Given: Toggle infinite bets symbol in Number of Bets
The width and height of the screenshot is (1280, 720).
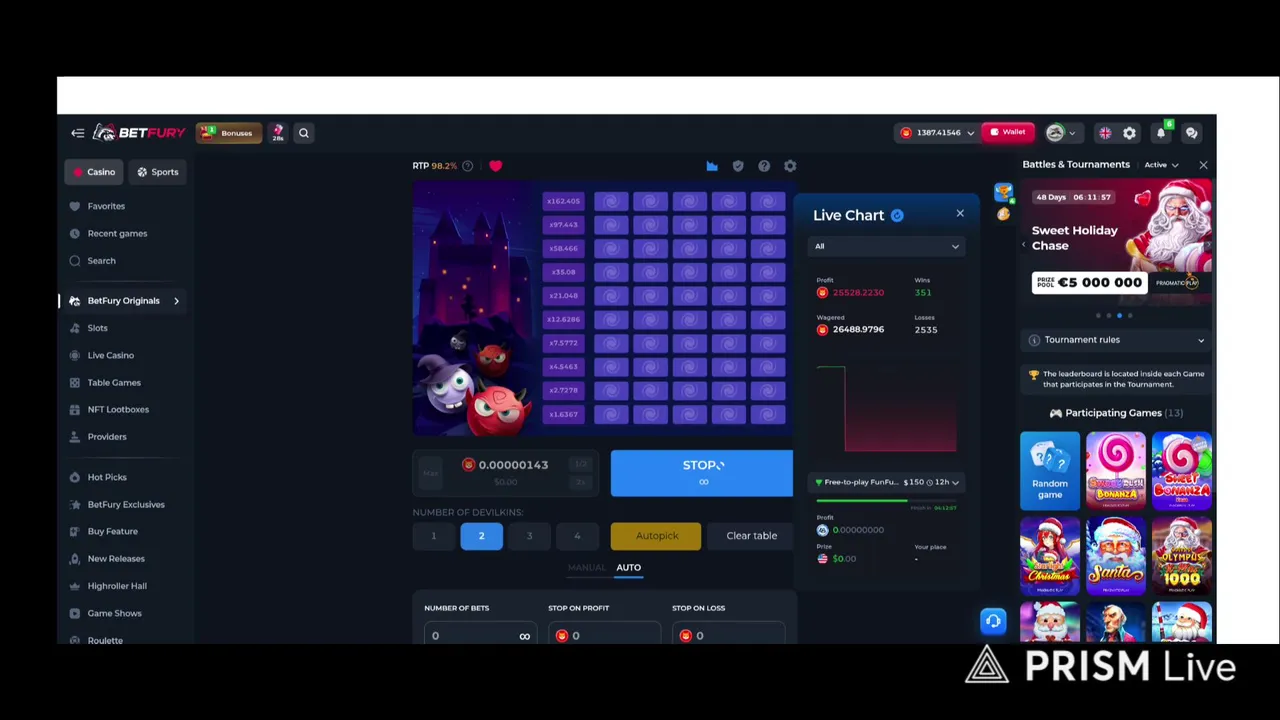Looking at the screenshot, I should pos(524,636).
